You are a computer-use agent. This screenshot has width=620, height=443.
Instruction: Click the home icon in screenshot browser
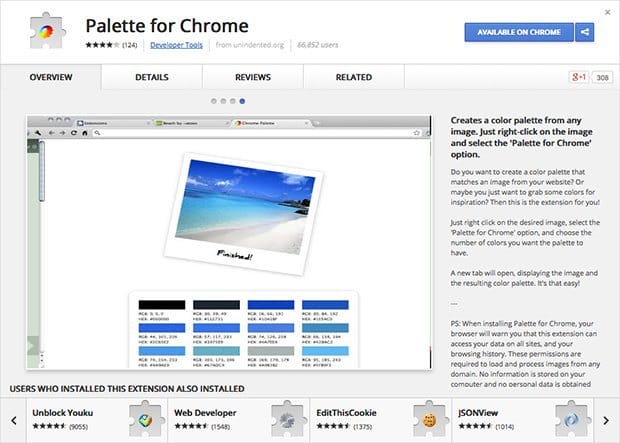click(85, 133)
